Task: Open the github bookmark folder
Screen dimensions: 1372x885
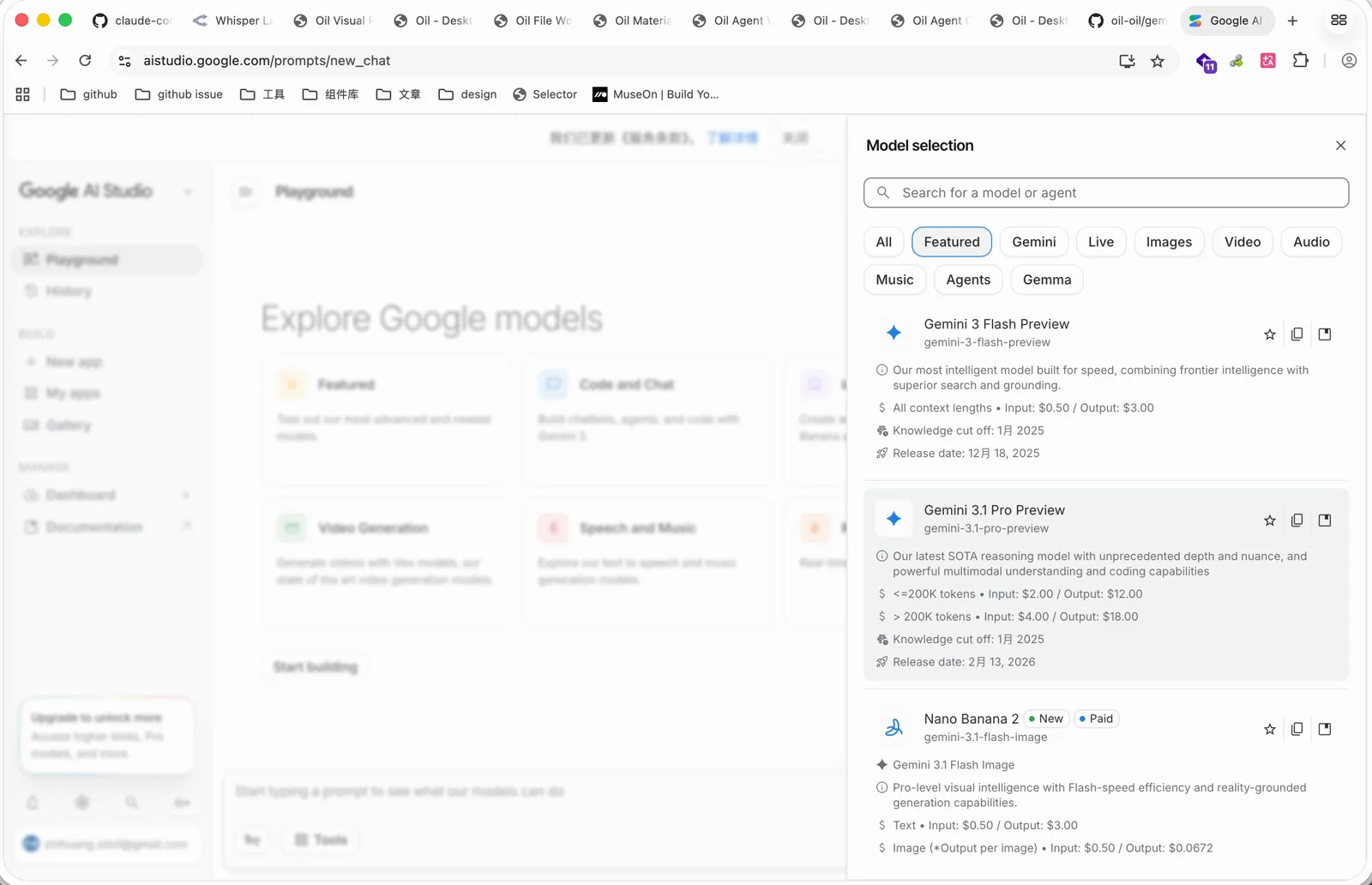Action: click(x=88, y=94)
